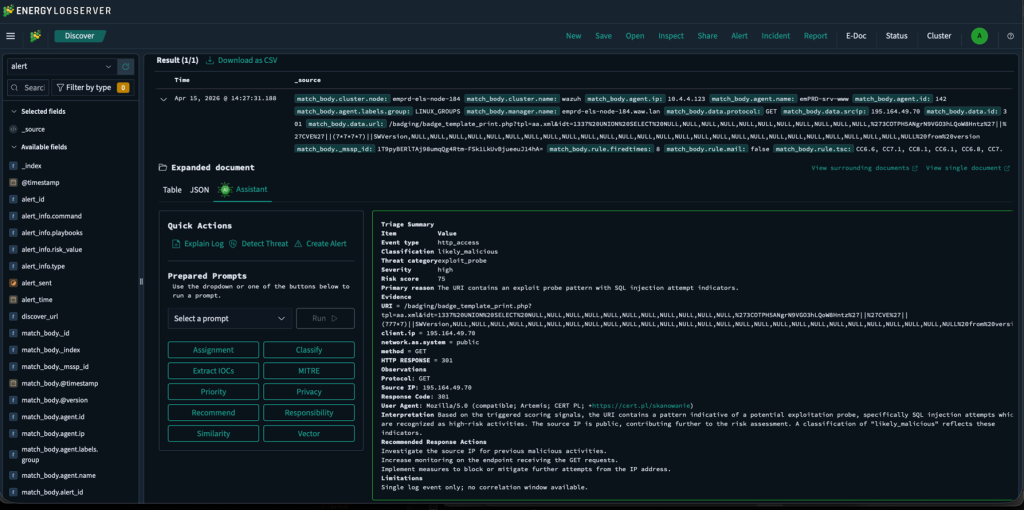Screen dimensions: 1024x510
Task: Click the Inspect menu item
Action: [671, 36]
